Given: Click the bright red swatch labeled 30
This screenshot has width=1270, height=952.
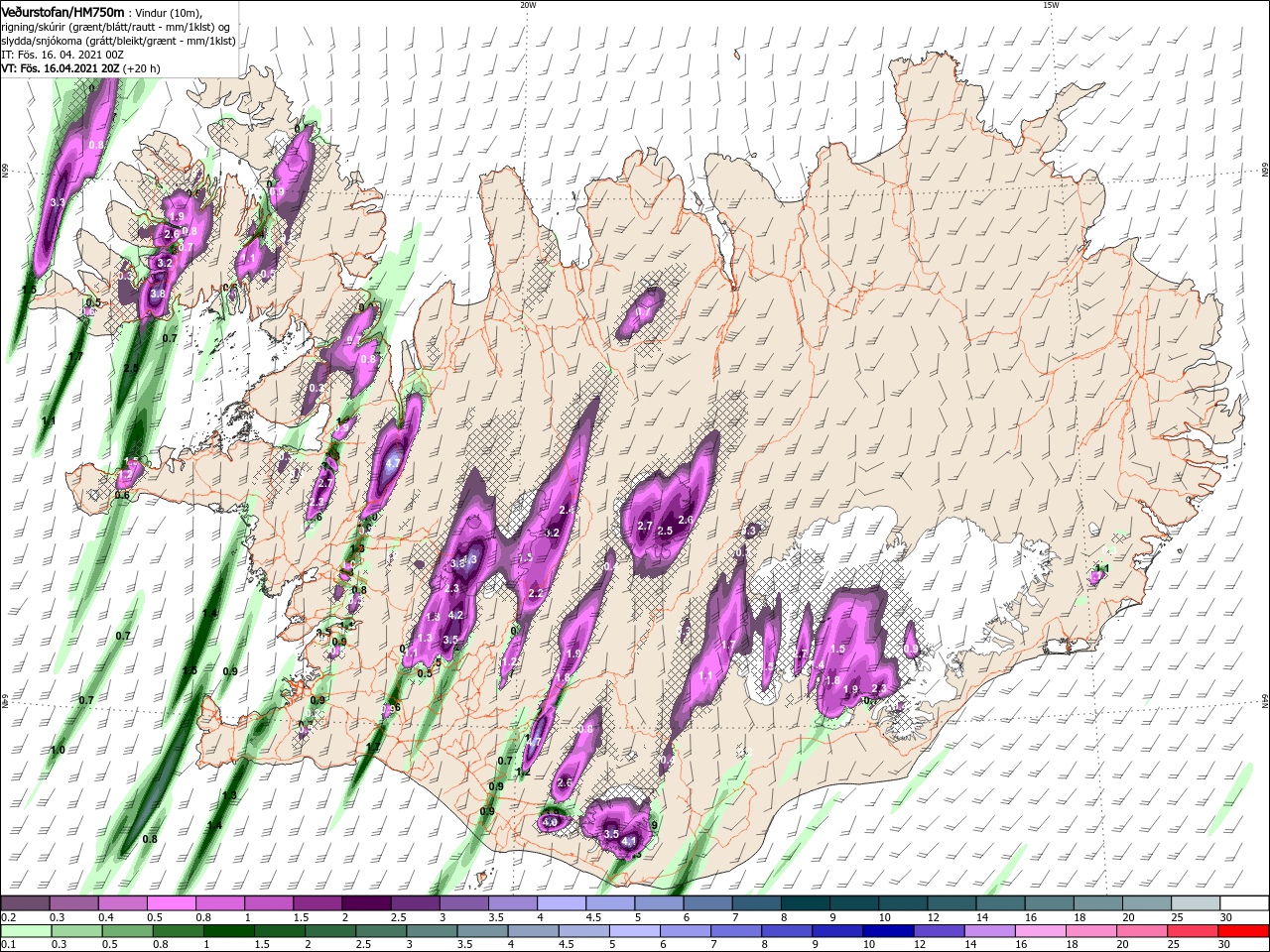Looking at the screenshot, I should [x=1243, y=931].
